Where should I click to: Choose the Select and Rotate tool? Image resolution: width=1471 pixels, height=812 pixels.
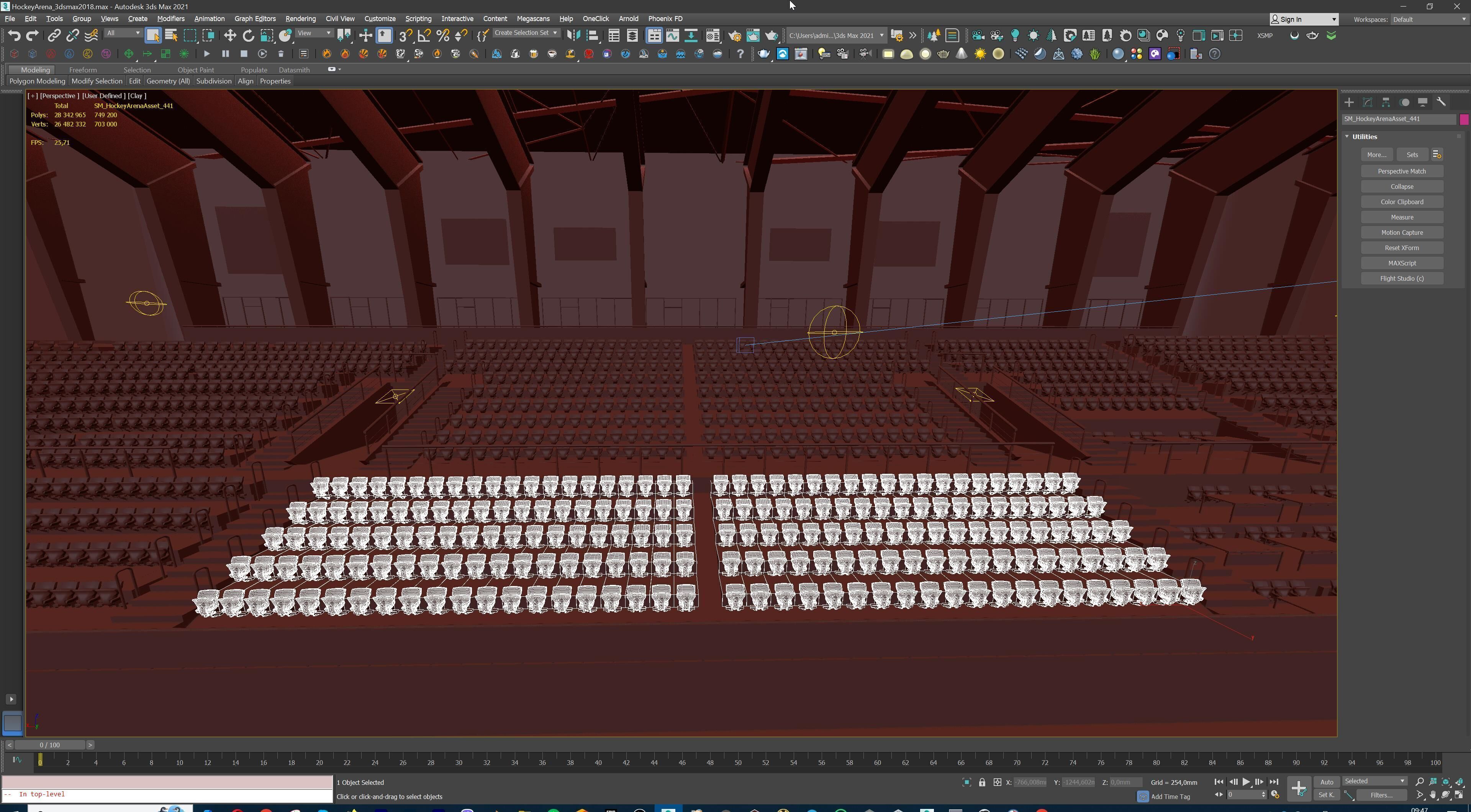pyautogui.click(x=248, y=35)
